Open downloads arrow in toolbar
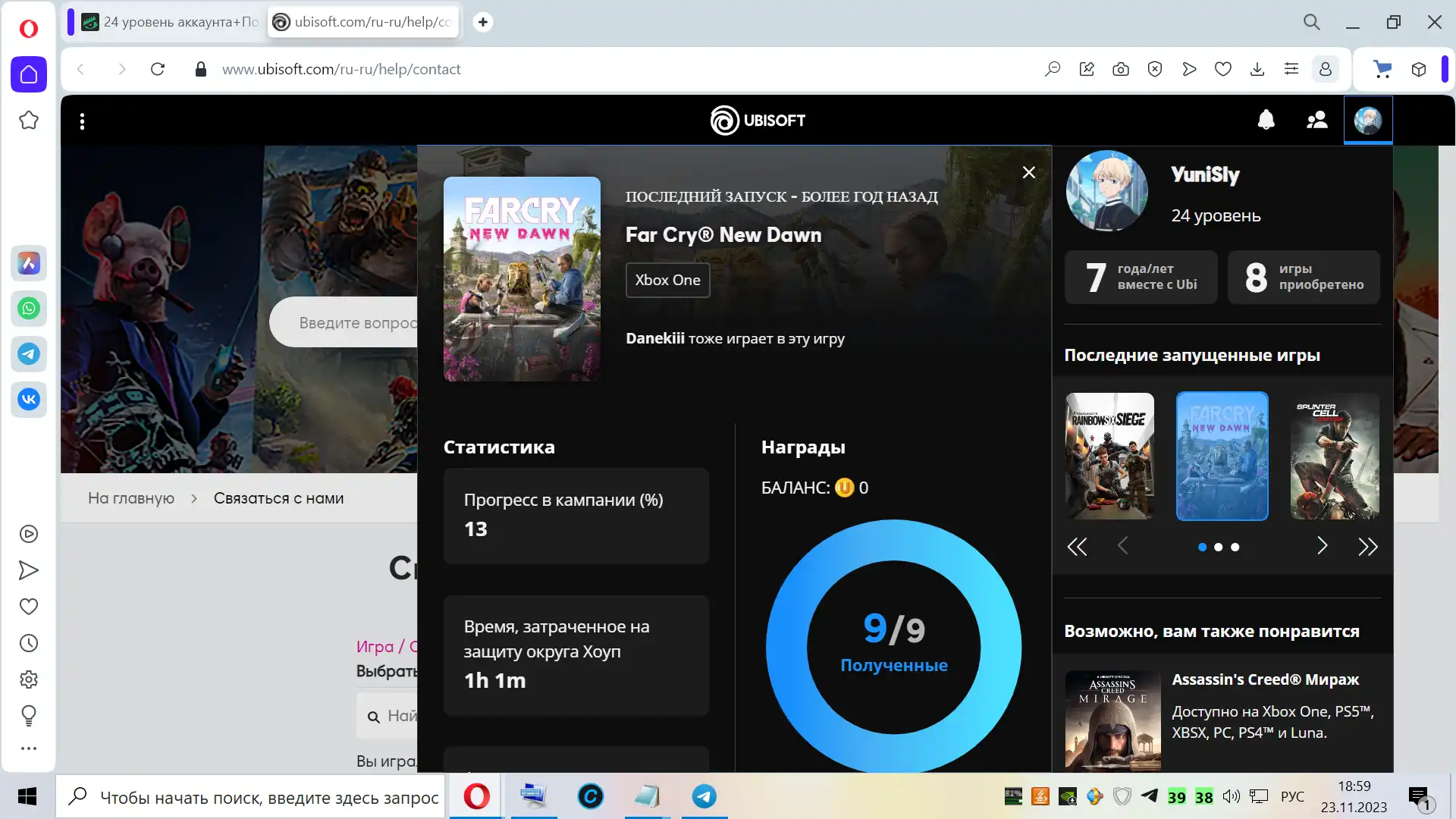This screenshot has width=1456, height=819. (x=1257, y=69)
